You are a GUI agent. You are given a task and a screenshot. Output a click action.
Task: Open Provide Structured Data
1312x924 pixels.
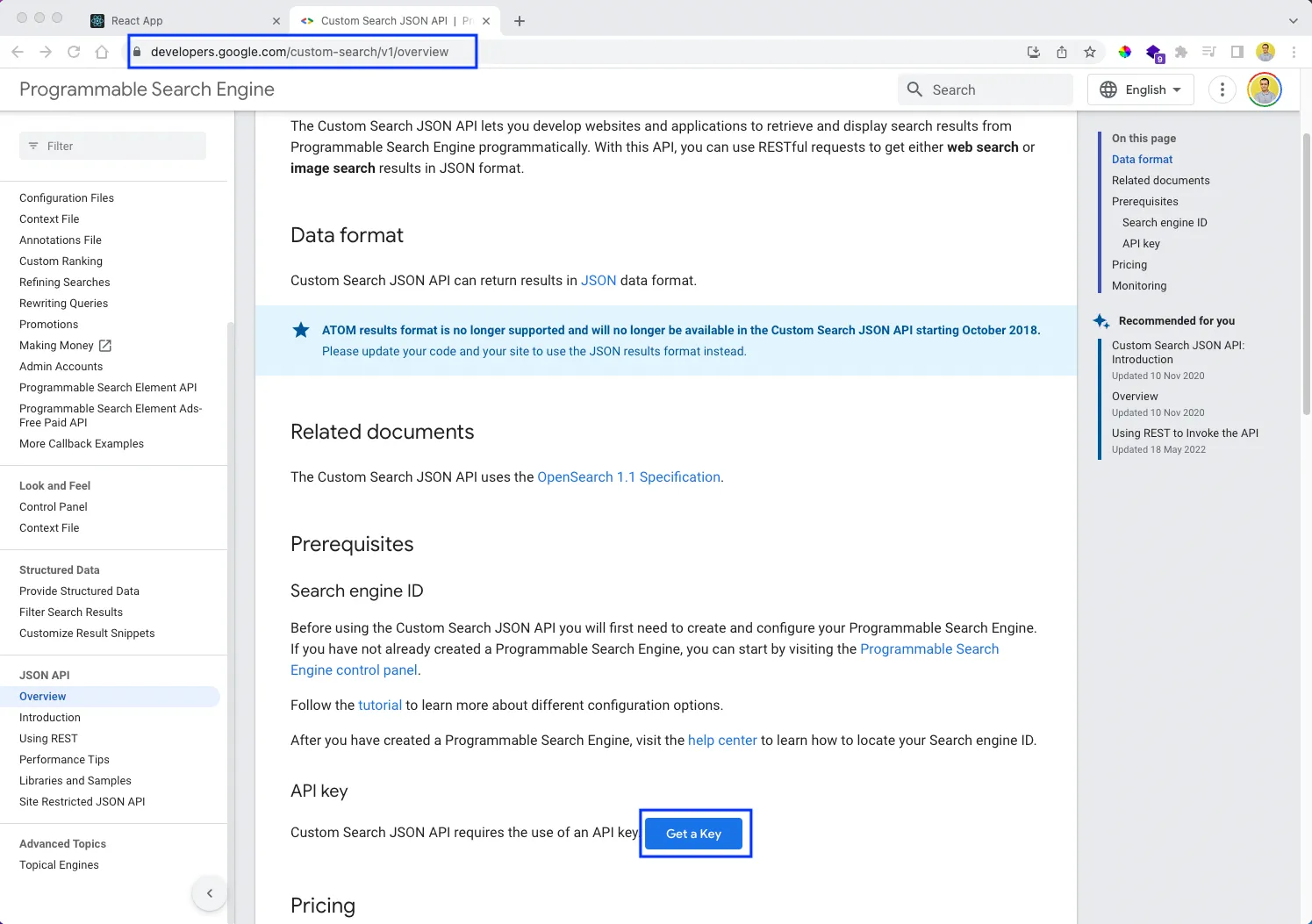79,591
